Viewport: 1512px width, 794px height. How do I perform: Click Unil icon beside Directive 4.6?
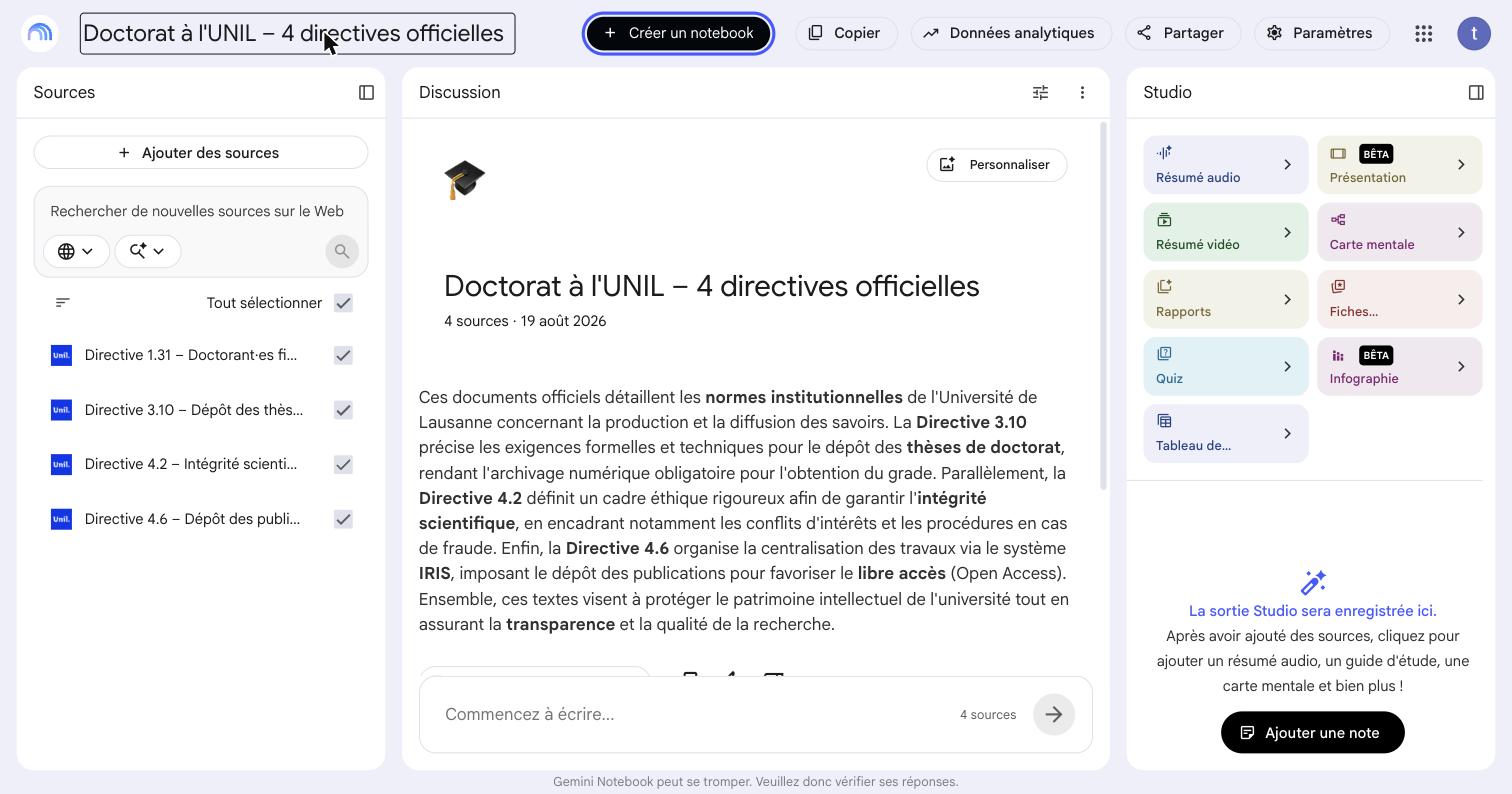coord(61,519)
